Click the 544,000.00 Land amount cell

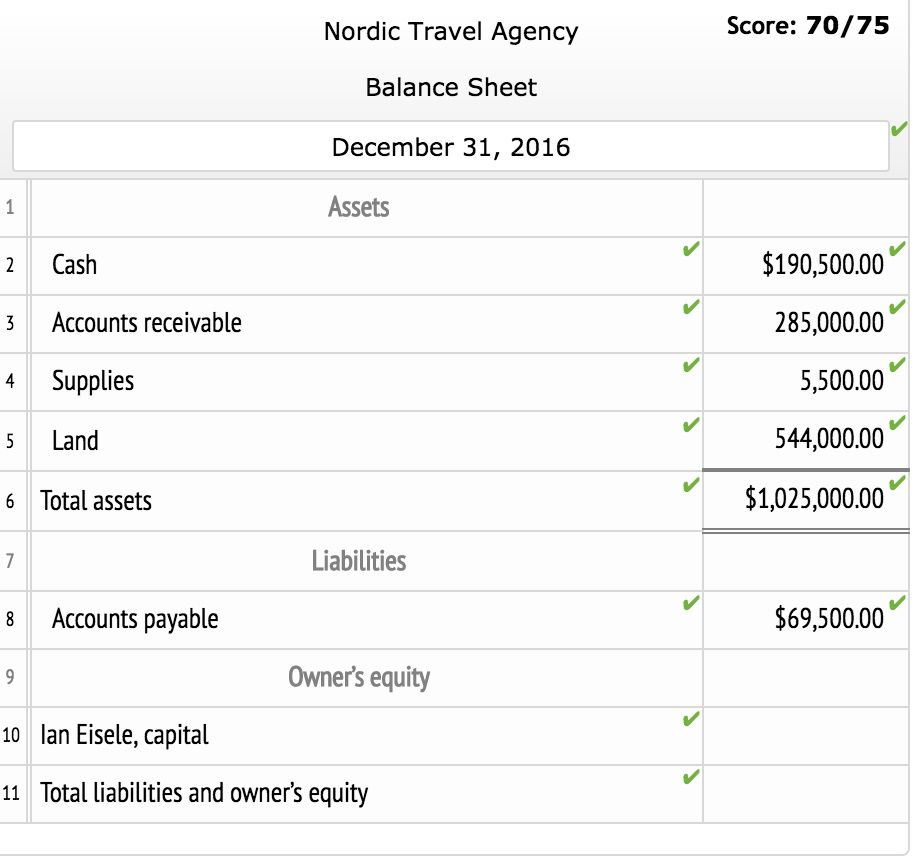(x=806, y=441)
